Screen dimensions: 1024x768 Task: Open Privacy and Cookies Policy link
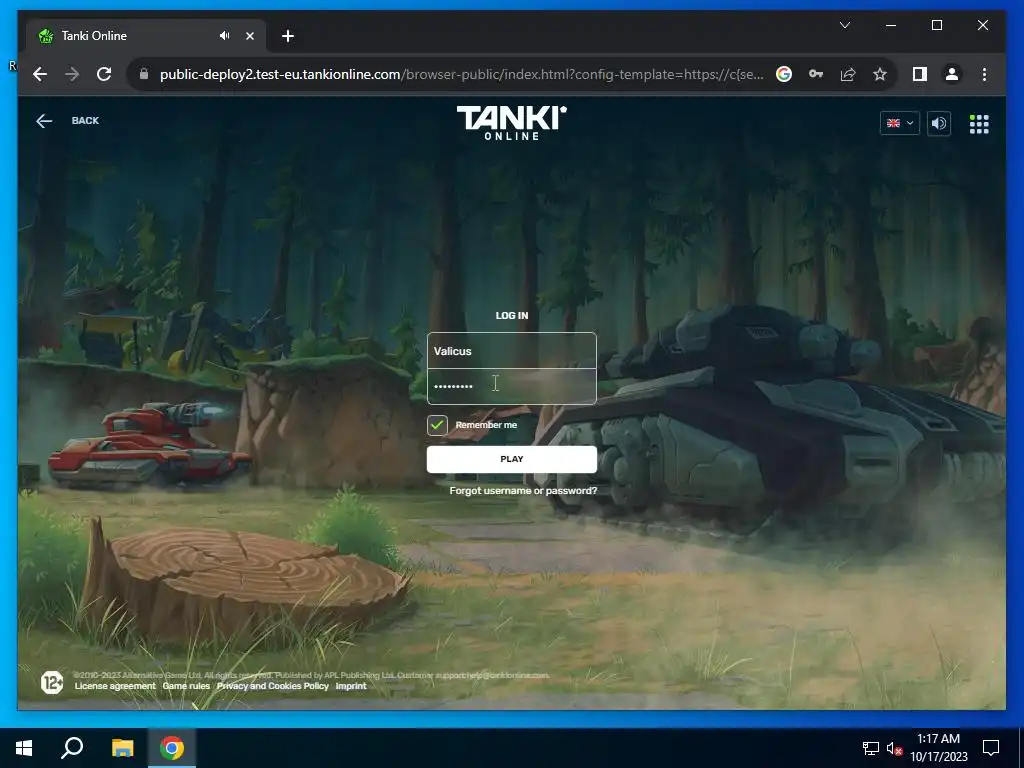coord(272,686)
